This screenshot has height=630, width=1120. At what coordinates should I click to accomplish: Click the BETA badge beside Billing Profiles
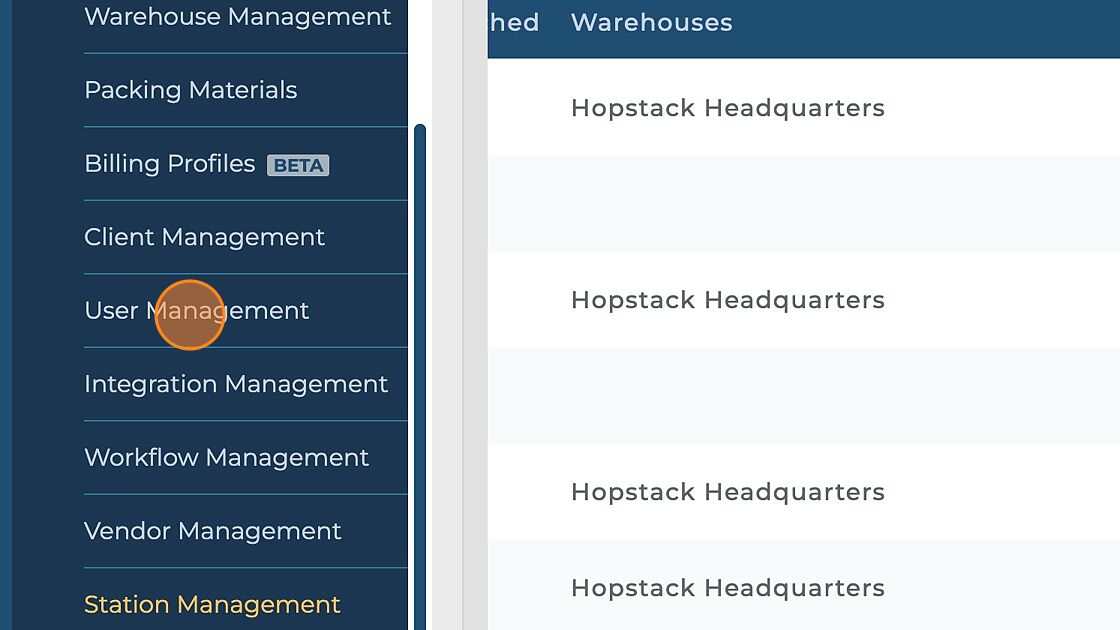tap(298, 166)
